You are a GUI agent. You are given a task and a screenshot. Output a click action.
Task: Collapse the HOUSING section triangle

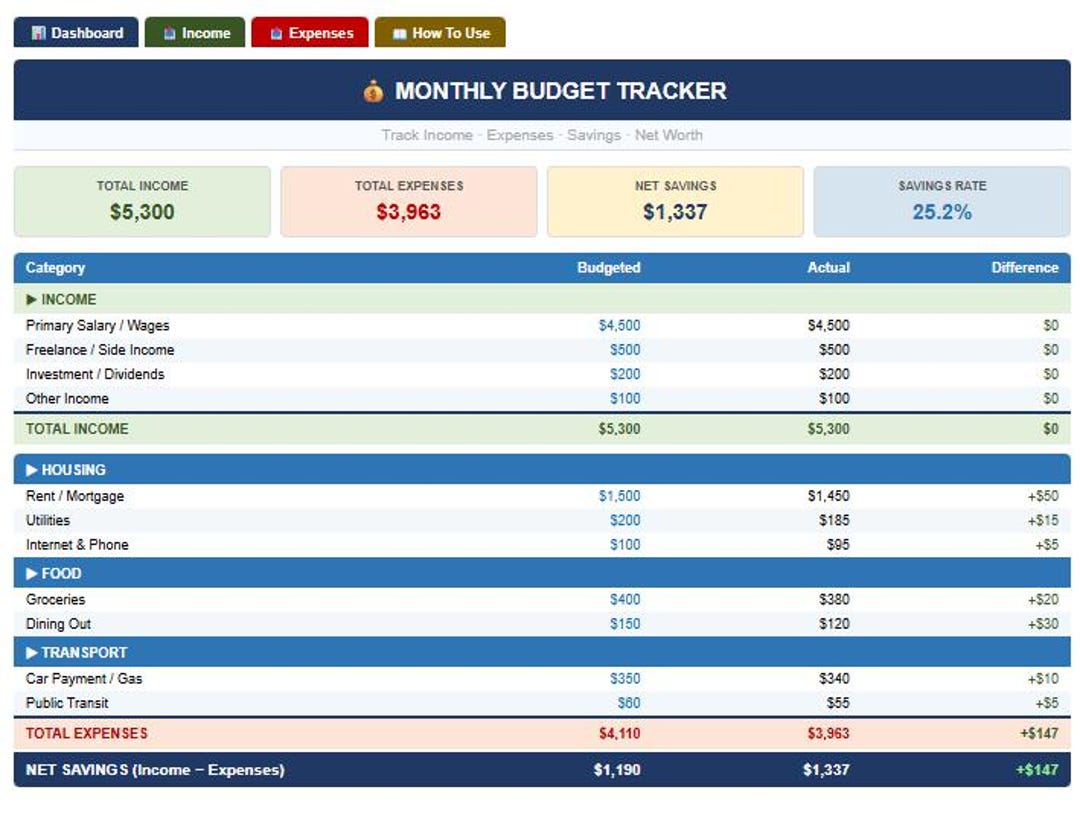pyautogui.click(x=31, y=470)
